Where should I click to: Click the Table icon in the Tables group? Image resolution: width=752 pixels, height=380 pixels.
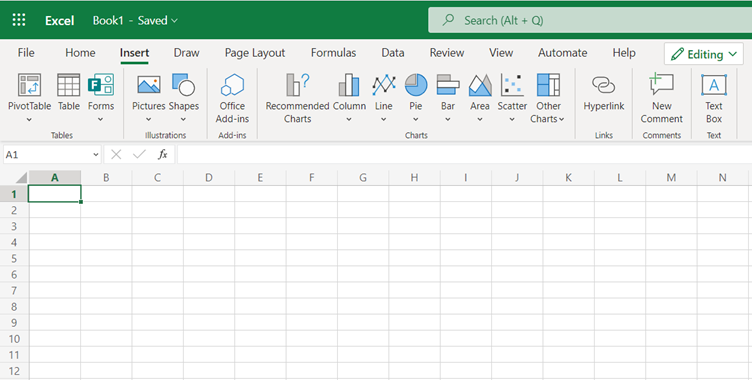pyautogui.click(x=69, y=85)
